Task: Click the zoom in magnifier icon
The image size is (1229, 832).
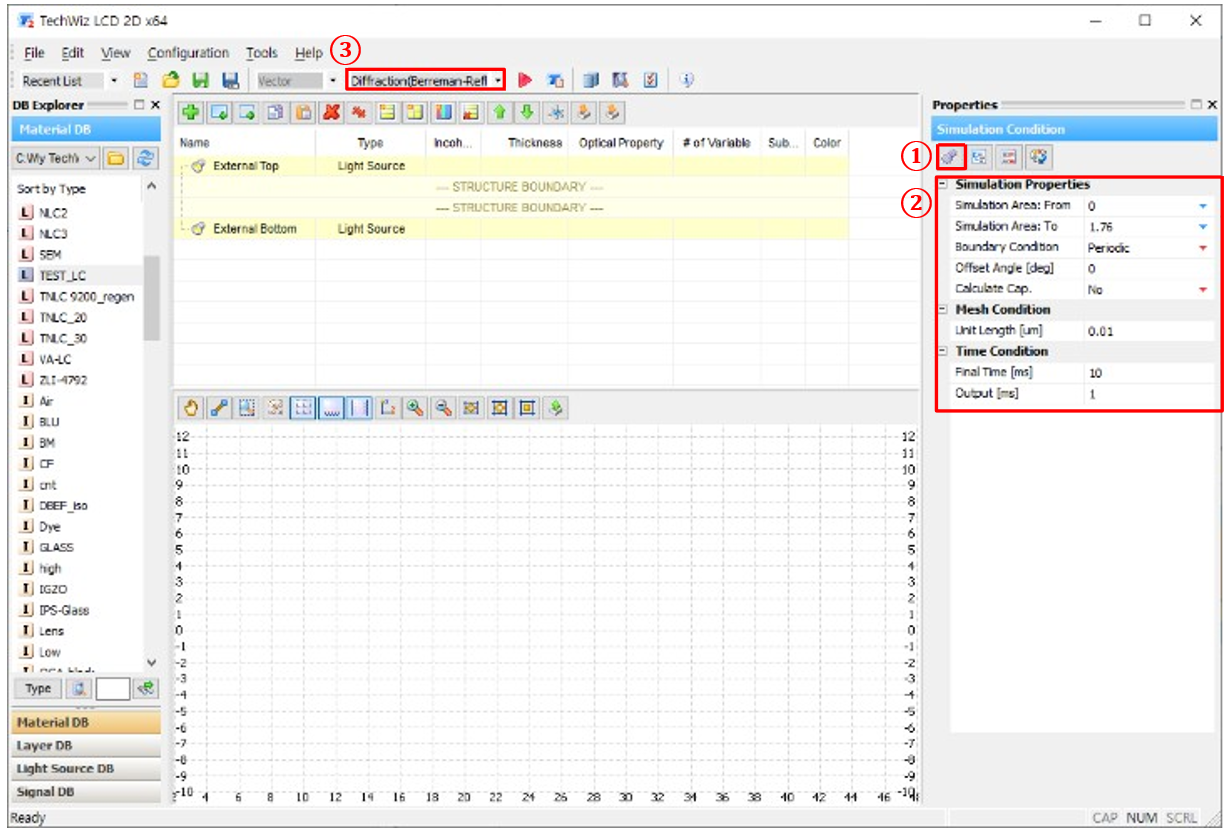Action: (x=415, y=408)
